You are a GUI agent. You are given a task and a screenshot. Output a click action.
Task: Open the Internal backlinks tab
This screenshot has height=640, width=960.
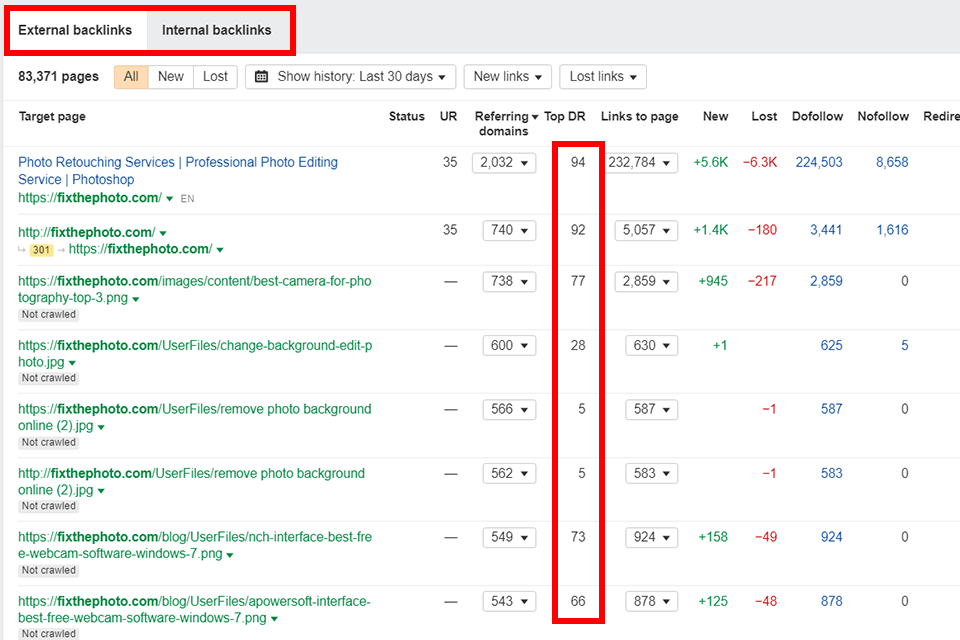click(x=217, y=30)
